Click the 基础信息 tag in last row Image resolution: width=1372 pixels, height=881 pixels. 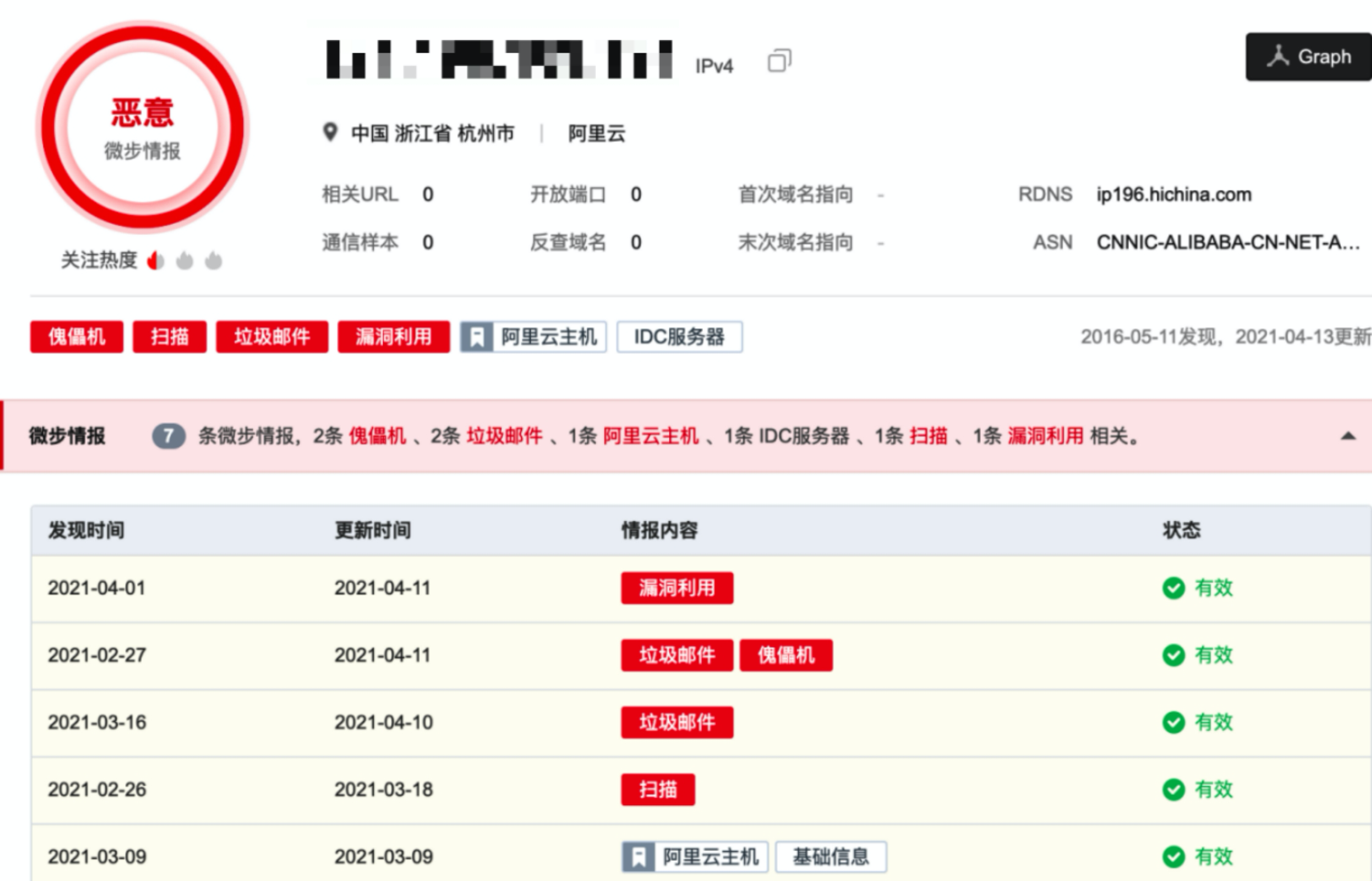[x=830, y=857]
